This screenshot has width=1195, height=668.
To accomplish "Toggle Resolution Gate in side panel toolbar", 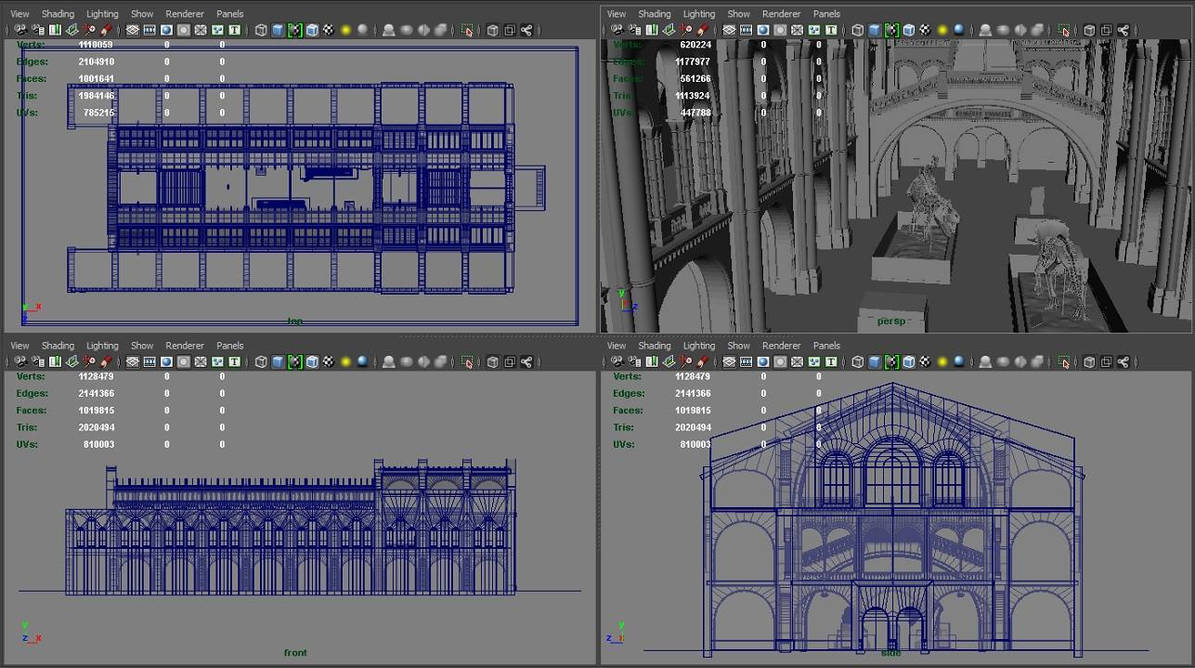I will [x=763, y=362].
